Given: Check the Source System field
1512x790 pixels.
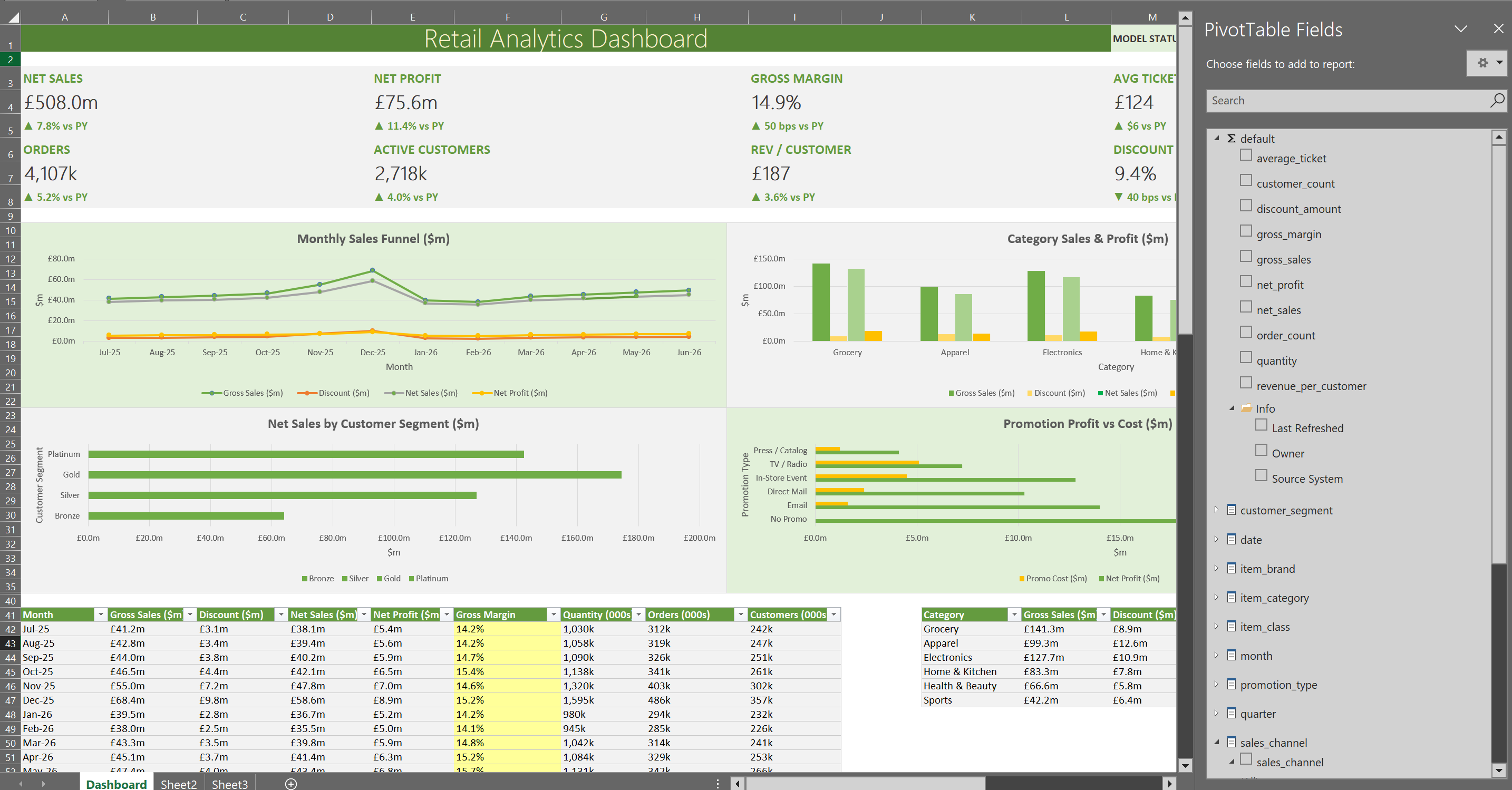Looking at the screenshot, I should [1261, 475].
